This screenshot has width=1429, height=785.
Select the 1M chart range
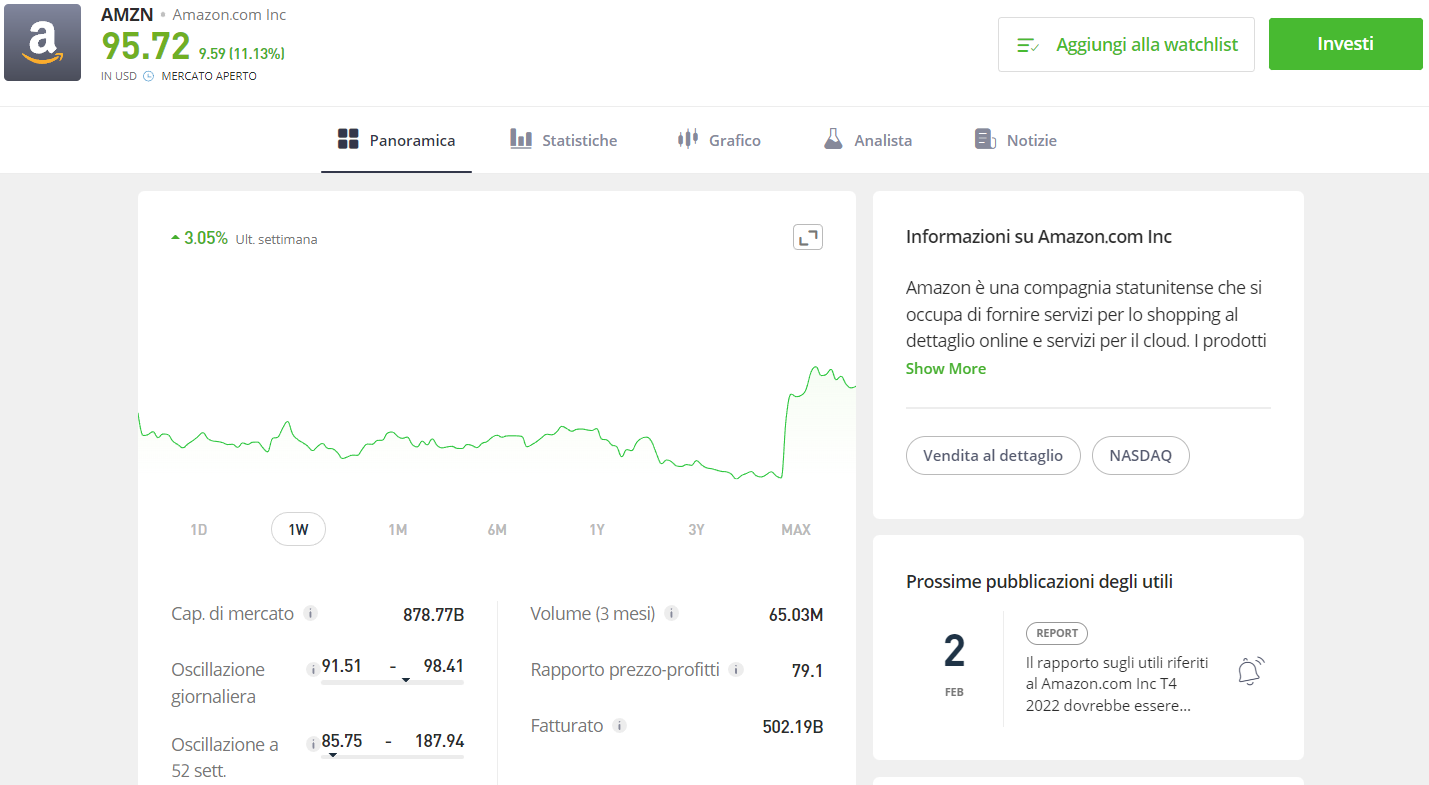(x=398, y=529)
